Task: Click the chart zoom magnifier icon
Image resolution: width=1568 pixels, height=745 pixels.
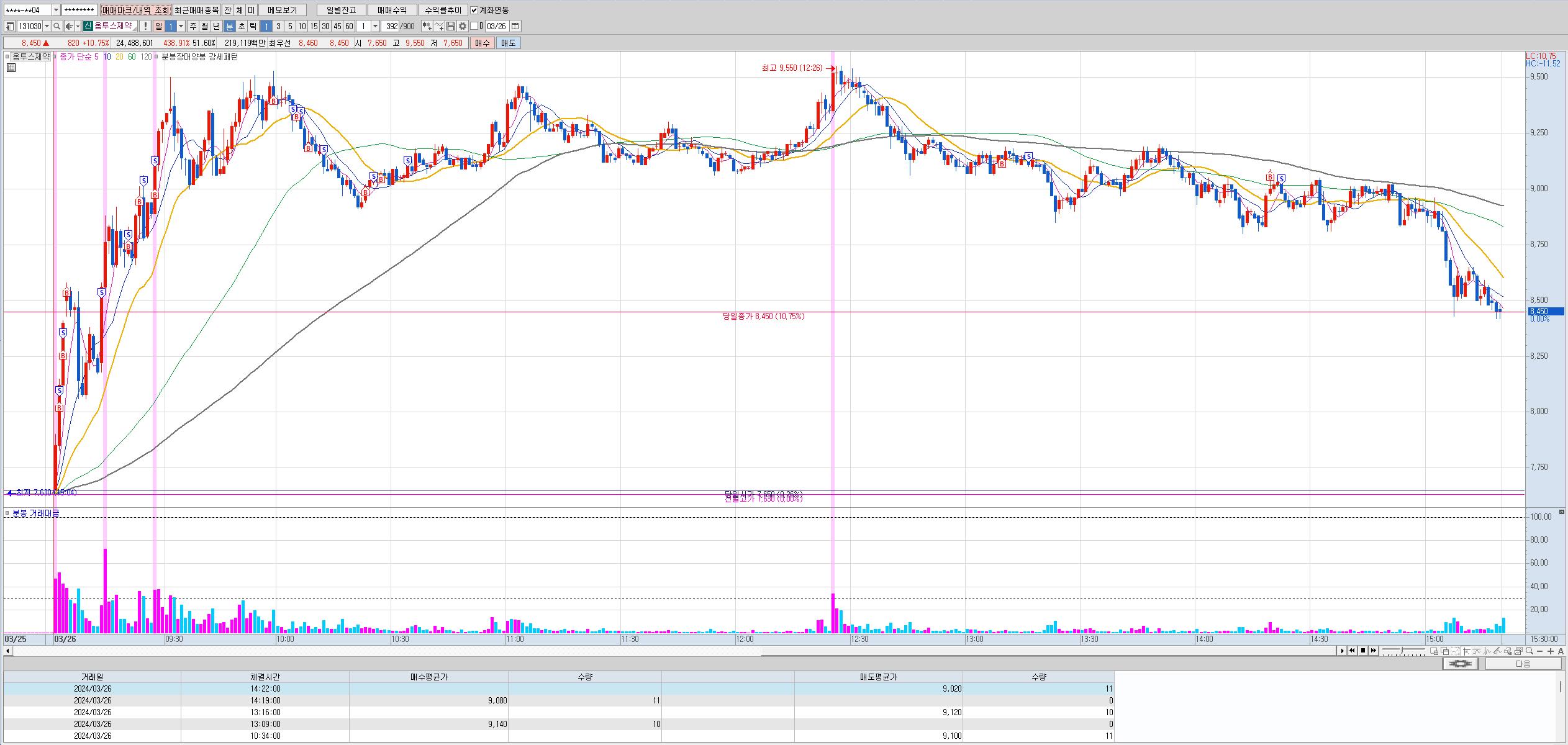Action: (x=1529, y=651)
